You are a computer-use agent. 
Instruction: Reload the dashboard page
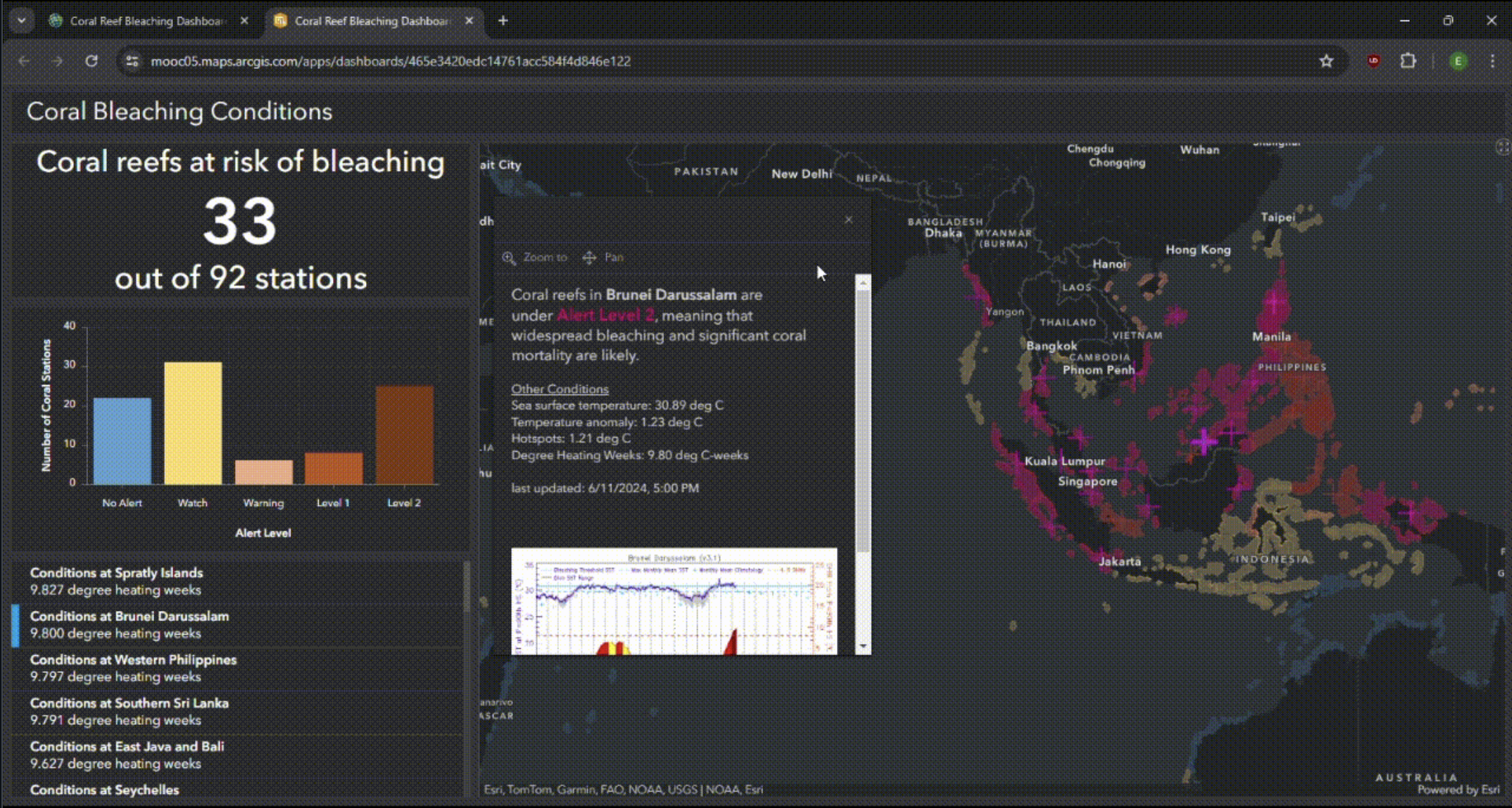pyautogui.click(x=92, y=61)
